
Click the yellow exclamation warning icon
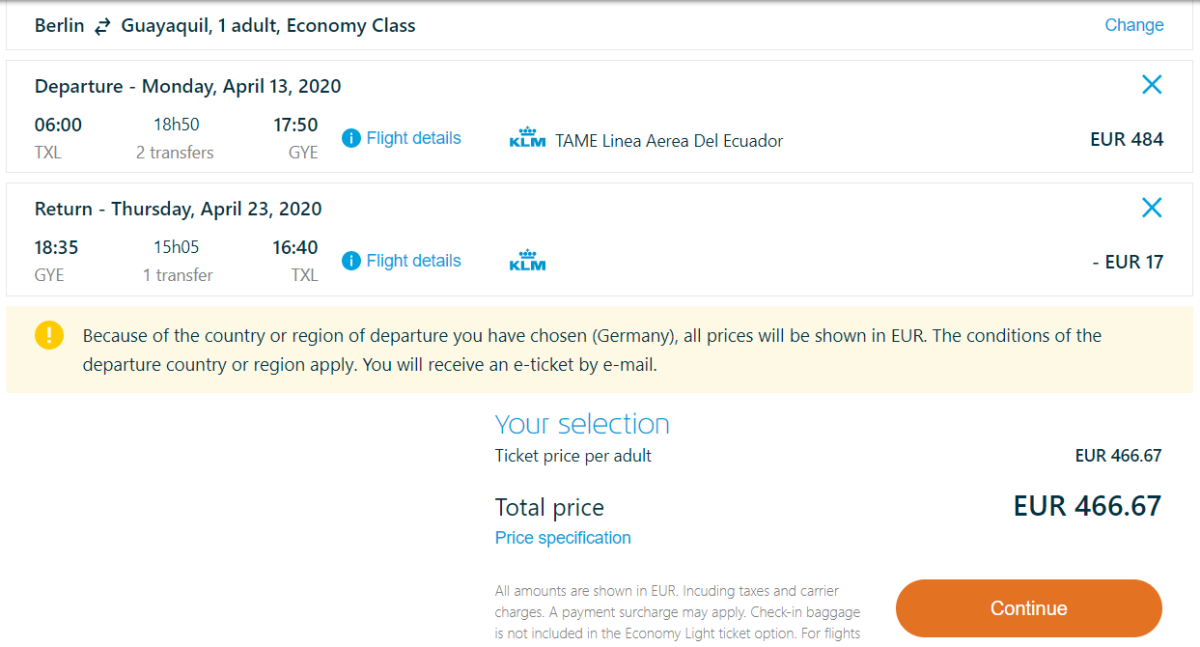[x=49, y=336]
